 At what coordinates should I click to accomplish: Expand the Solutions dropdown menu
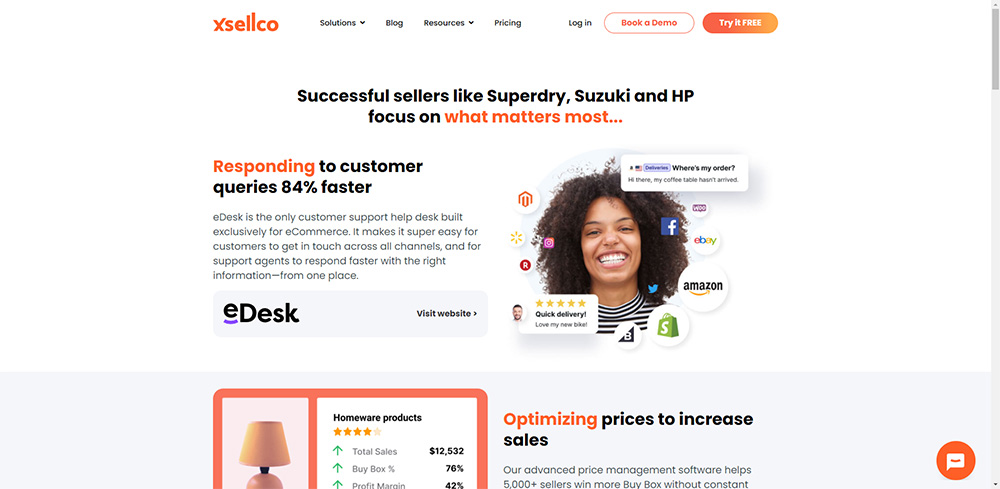click(342, 23)
